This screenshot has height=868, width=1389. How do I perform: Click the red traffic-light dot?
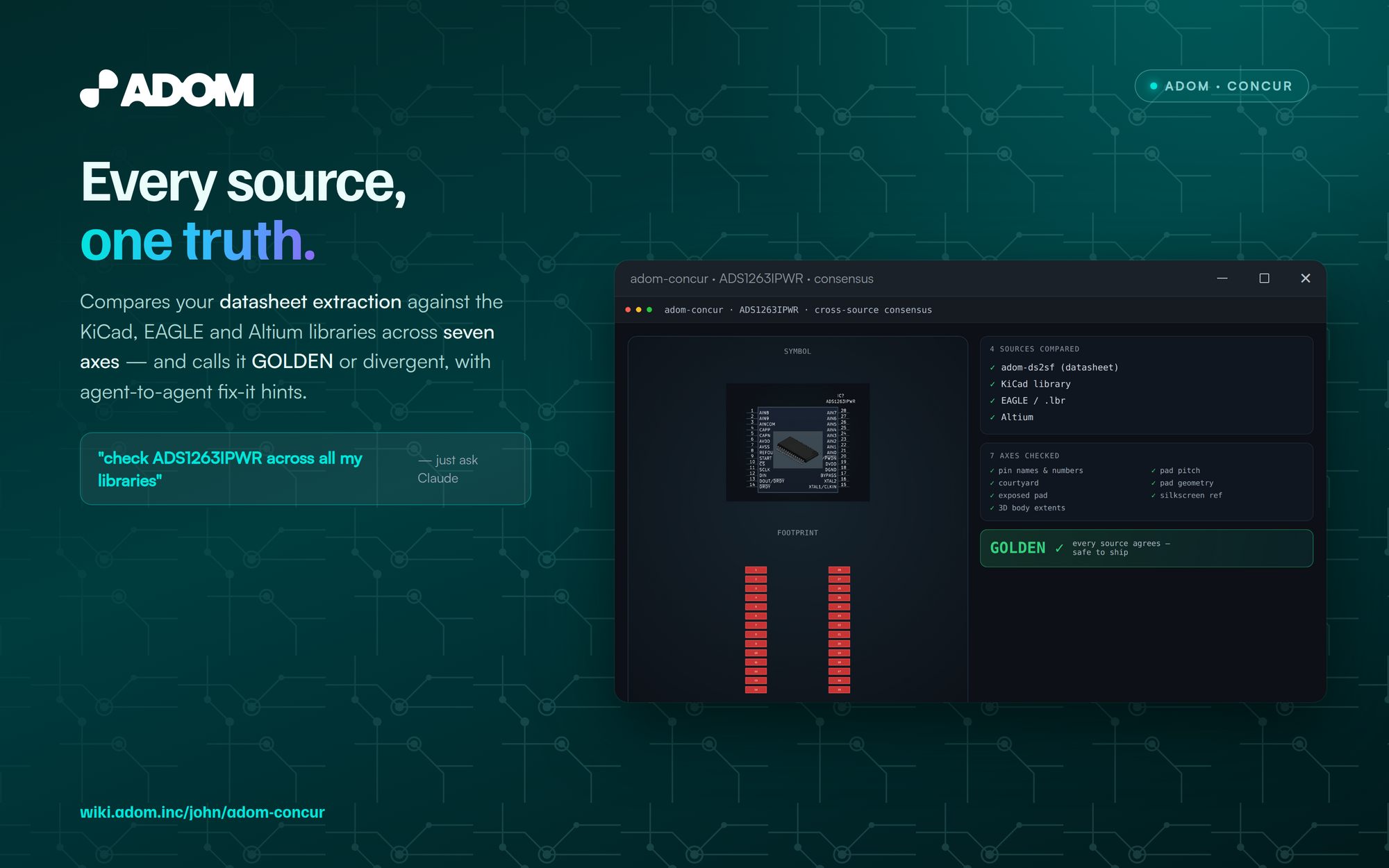(x=628, y=310)
